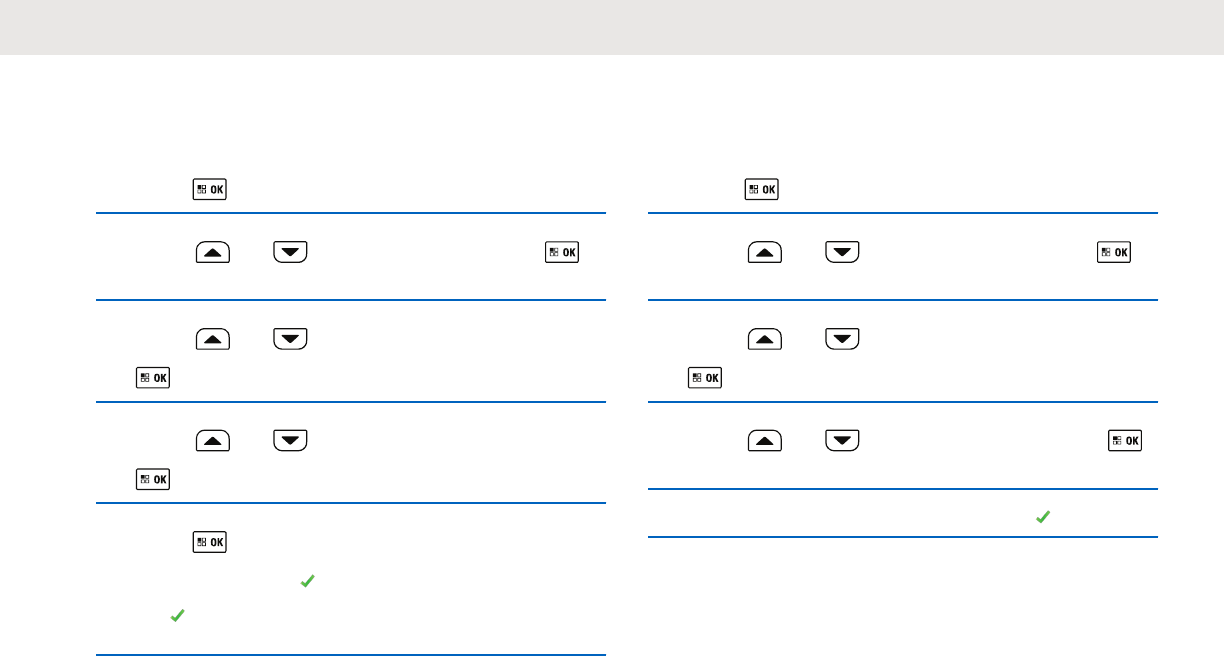This screenshot has width=1224, height=656.
Task: Click OK key at far right of right column's fourth row
Action: point(1127,441)
